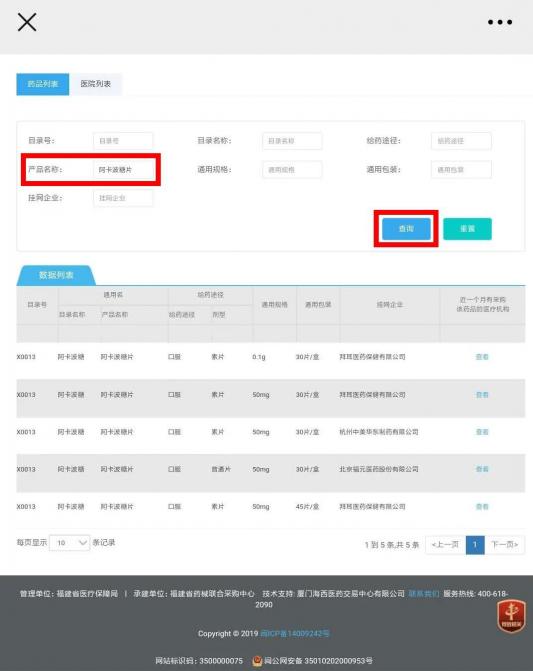Click the 通用包装 column header in table
This screenshot has height=671, width=533.
click(x=318, y=305)
